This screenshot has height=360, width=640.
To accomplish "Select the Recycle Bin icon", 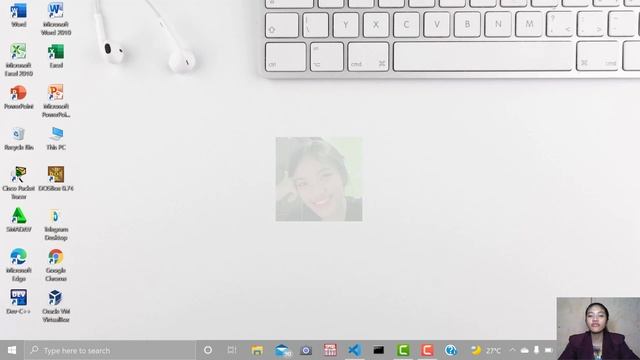I will (x=18, y=138).
